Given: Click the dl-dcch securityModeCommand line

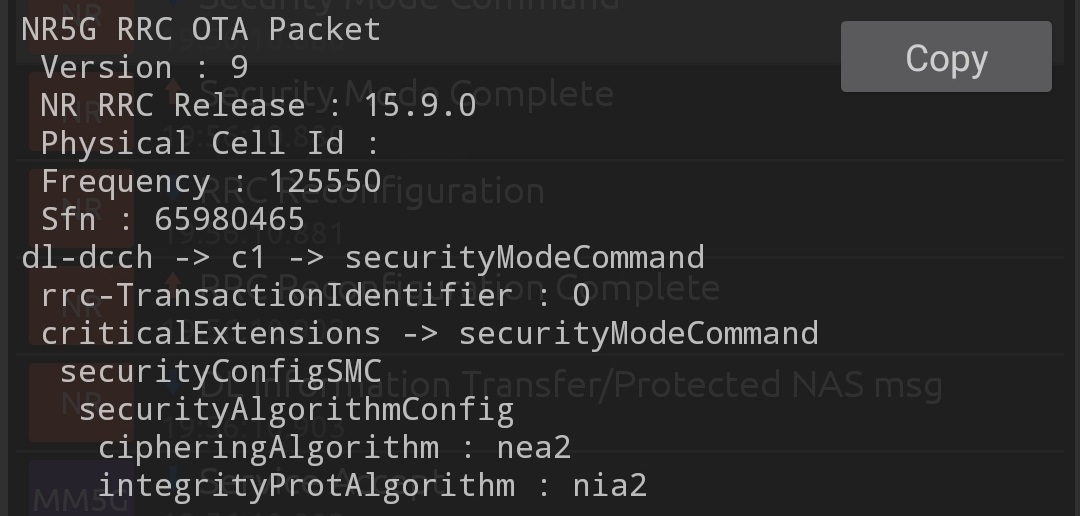Looking at the screenshot, I should pos(363,257).
